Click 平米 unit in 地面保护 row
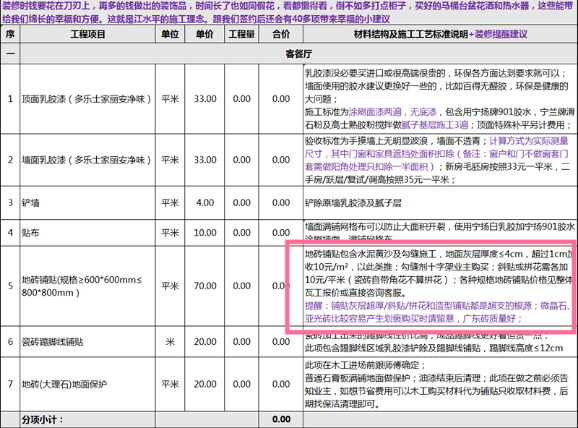The width and height of the screenshot is (578, 428). 170,384
